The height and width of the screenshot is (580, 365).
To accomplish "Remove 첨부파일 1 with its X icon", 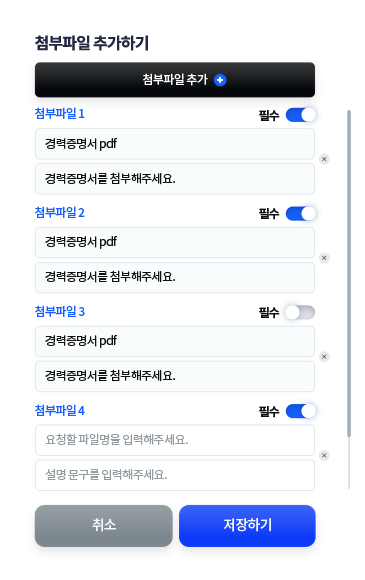I will [x=324, y=159].
